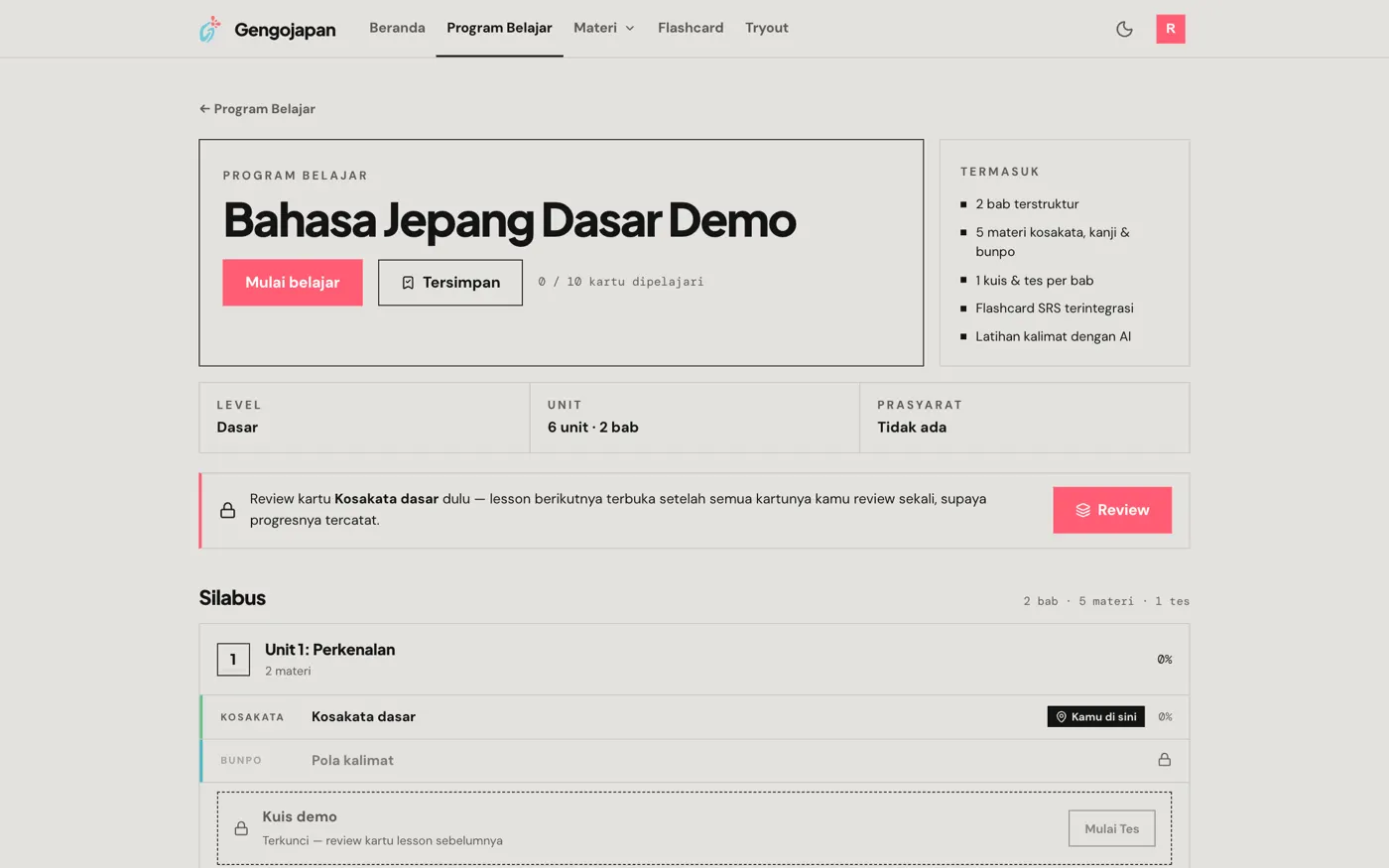The height and width of the screenshot is (868, 1389).
Task: Click '0 / 10 kartu dipelajari' text
Action: click(621, 282)
